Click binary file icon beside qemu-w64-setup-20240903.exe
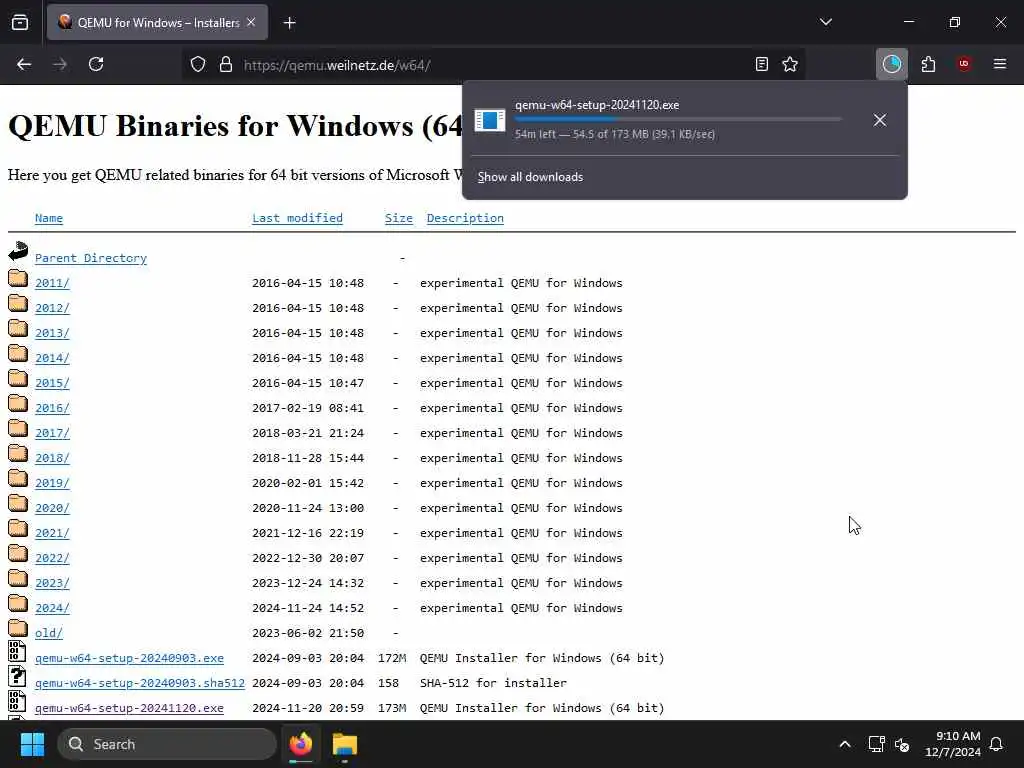Screen dimensions: 1024x768 click(17, 652)
